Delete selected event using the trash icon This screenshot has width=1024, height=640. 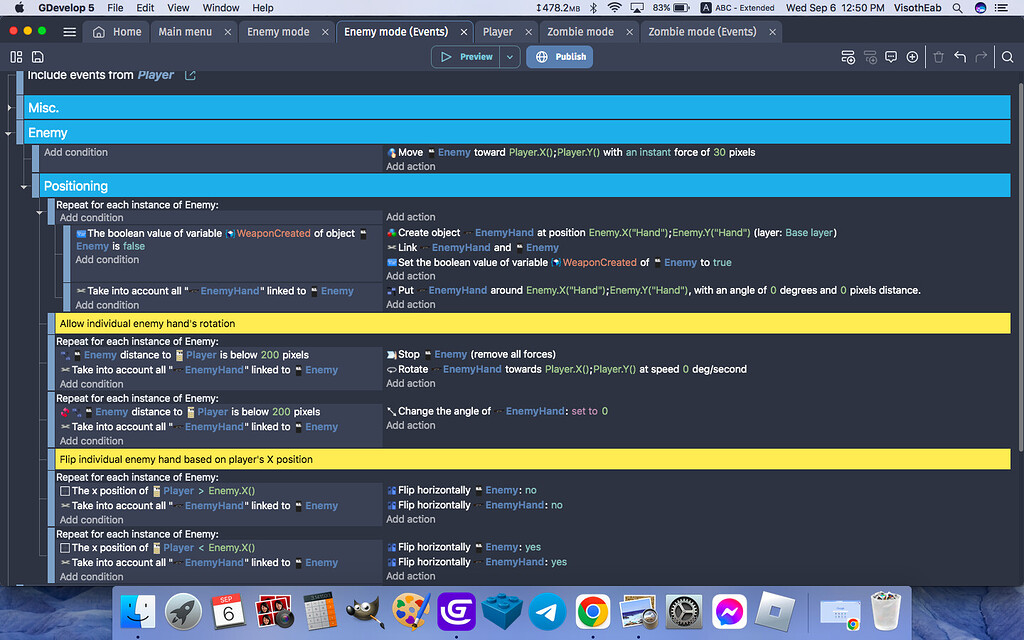(x=938, y=57)
